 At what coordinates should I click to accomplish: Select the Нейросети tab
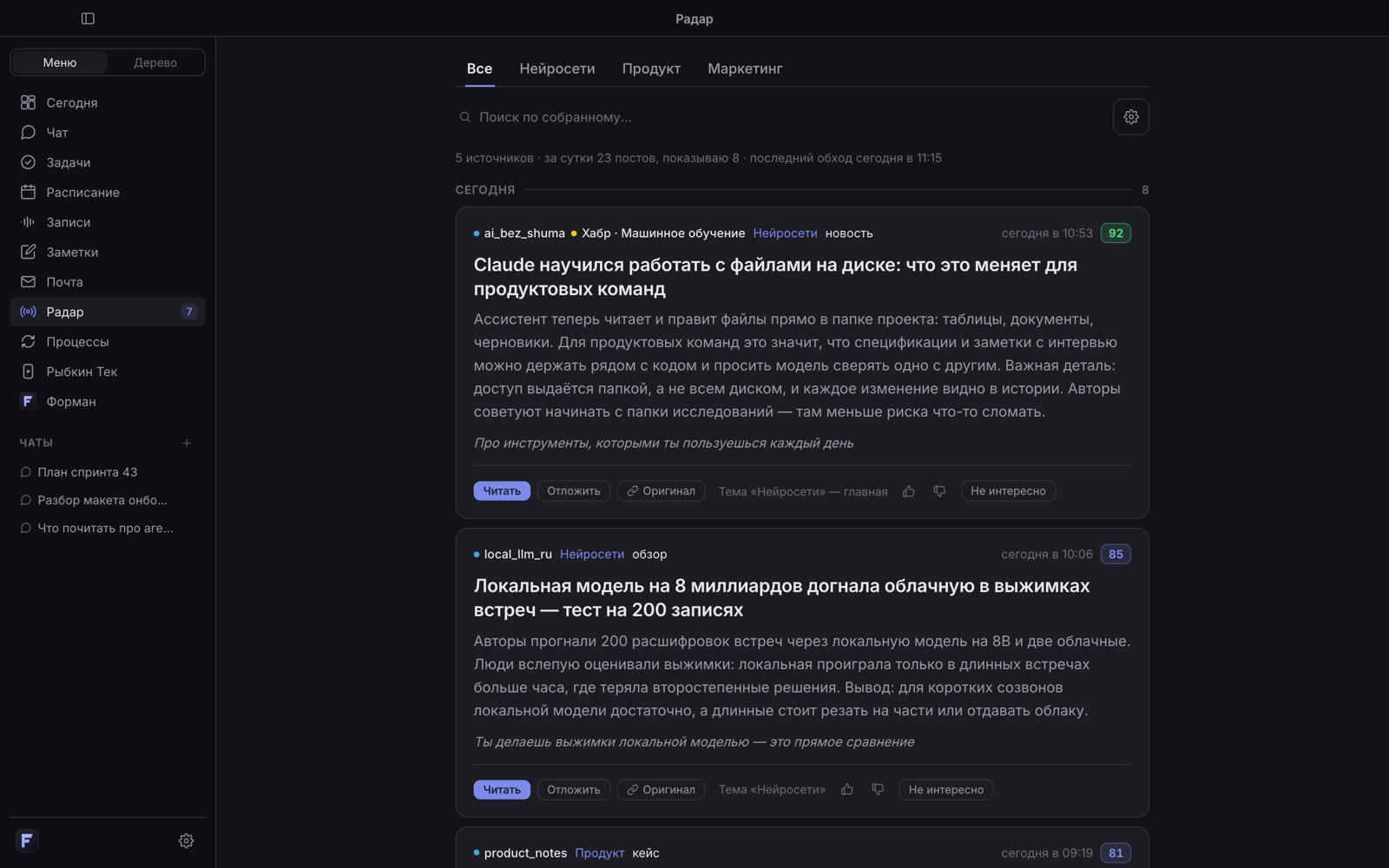coord(557,69)
